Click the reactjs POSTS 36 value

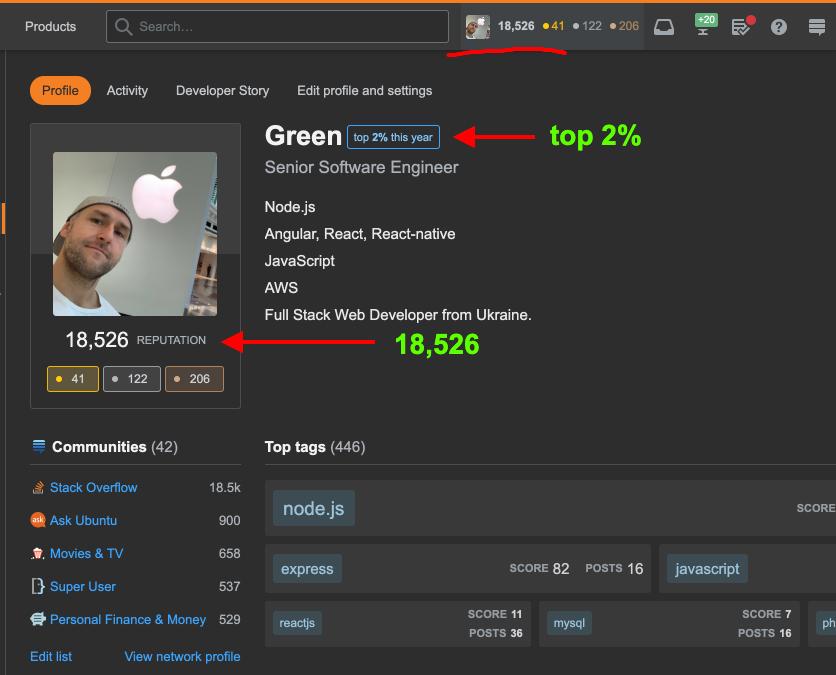point(516,633)
